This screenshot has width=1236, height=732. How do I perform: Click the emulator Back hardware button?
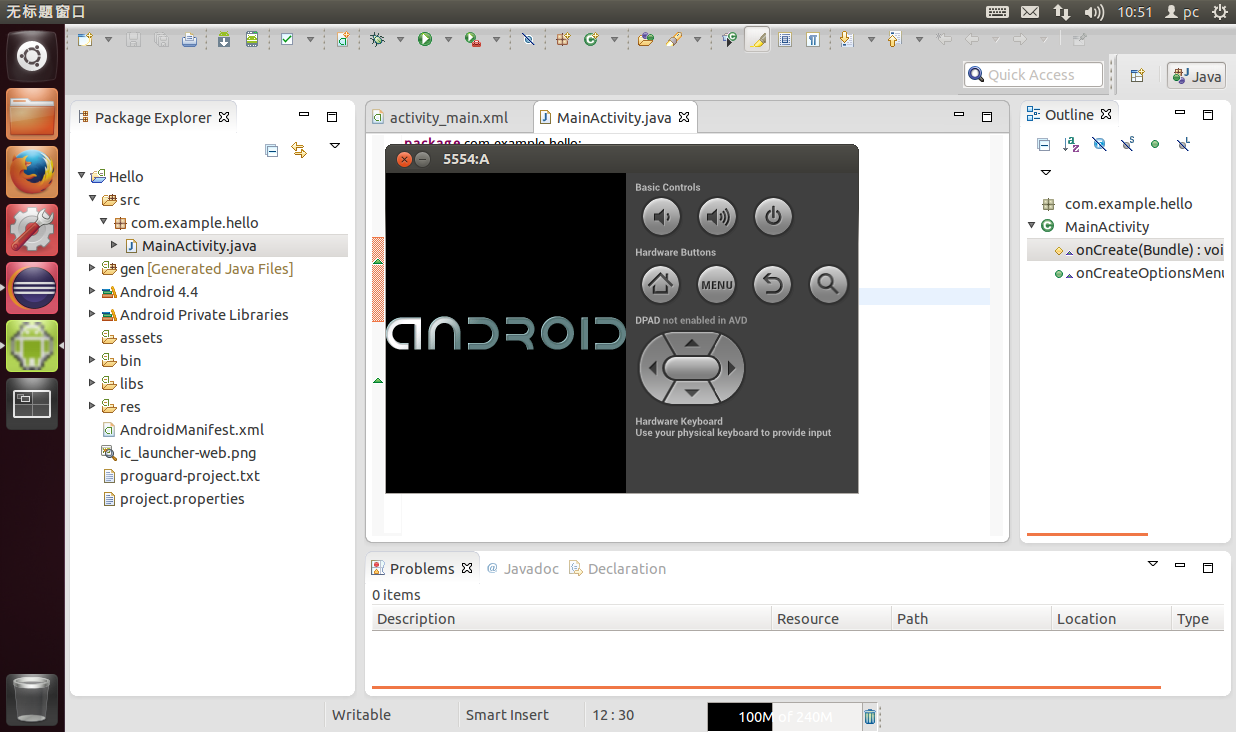coord(773,285)
